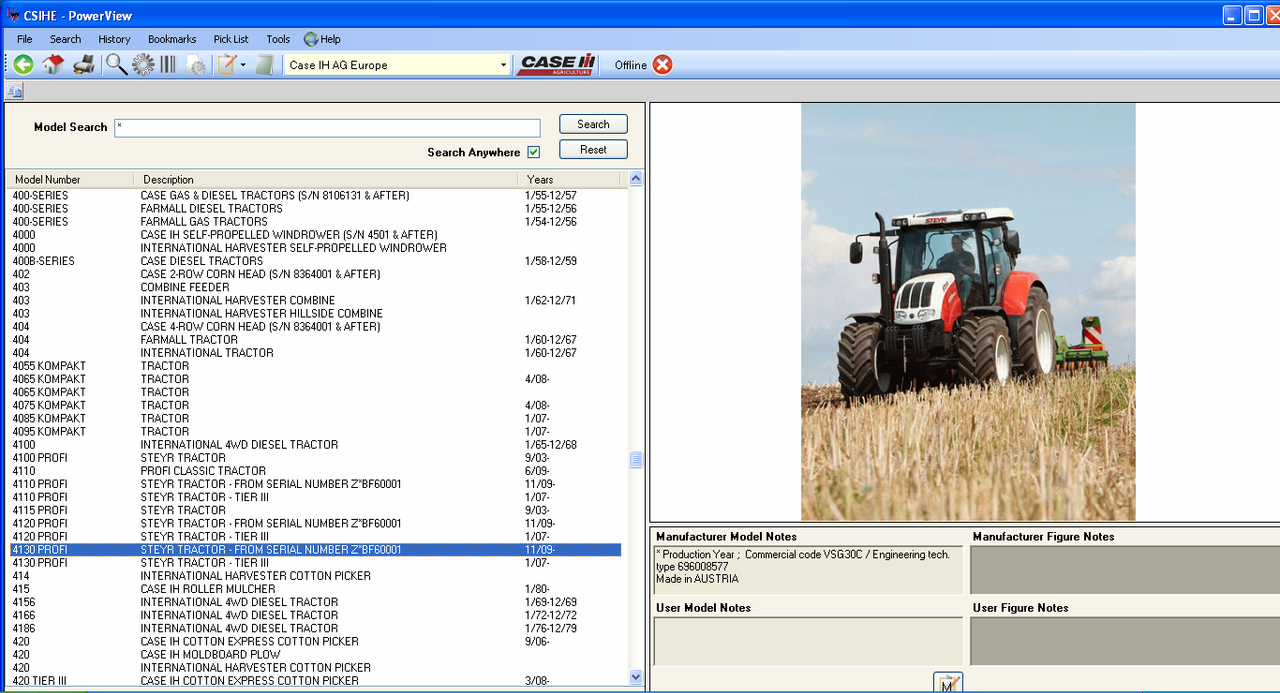Sort by Years column header
This screenshot has height=693, width=1280.
click(569, 179)
